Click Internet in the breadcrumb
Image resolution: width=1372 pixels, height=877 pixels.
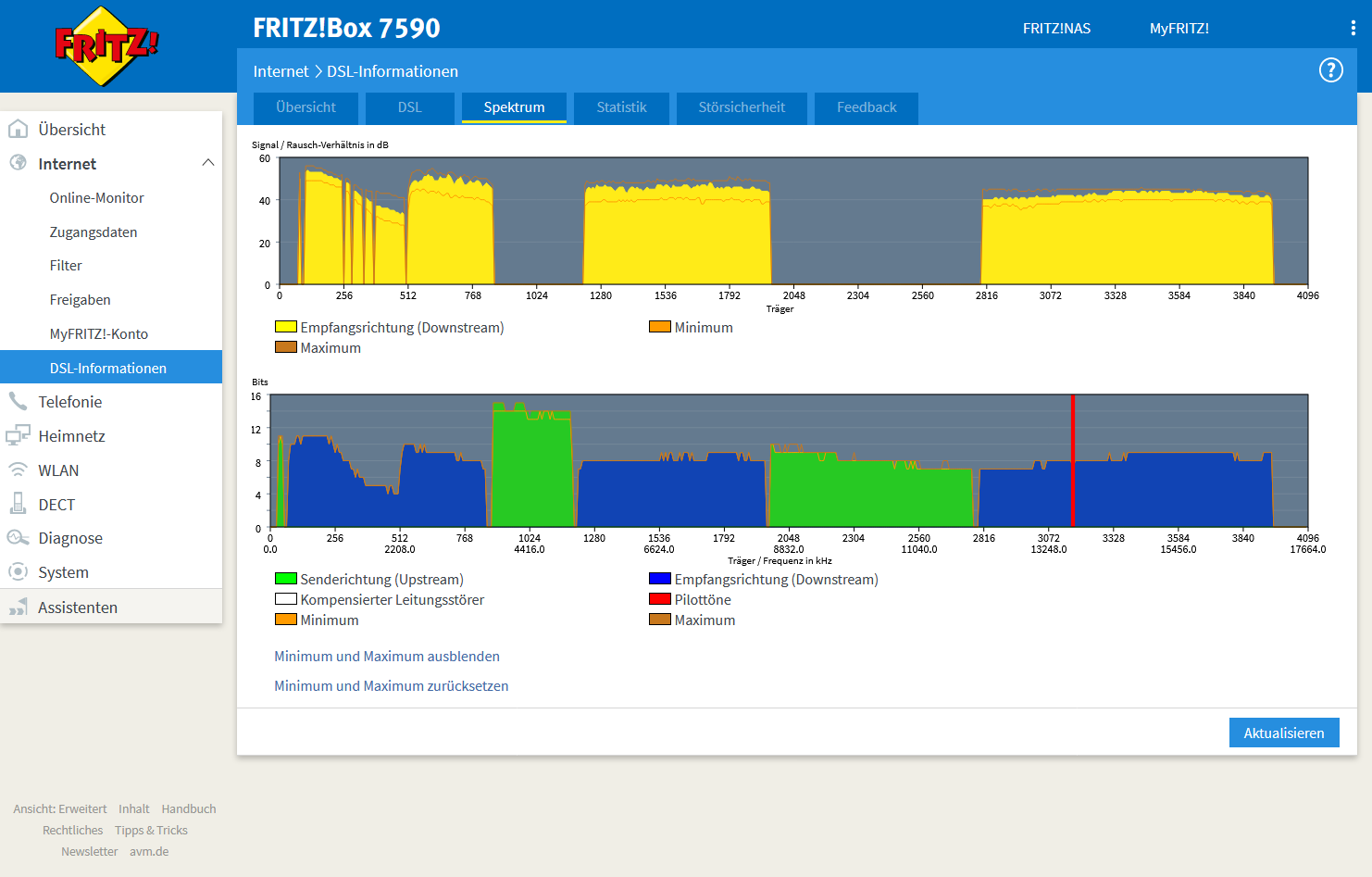click(x=281, y=71)
